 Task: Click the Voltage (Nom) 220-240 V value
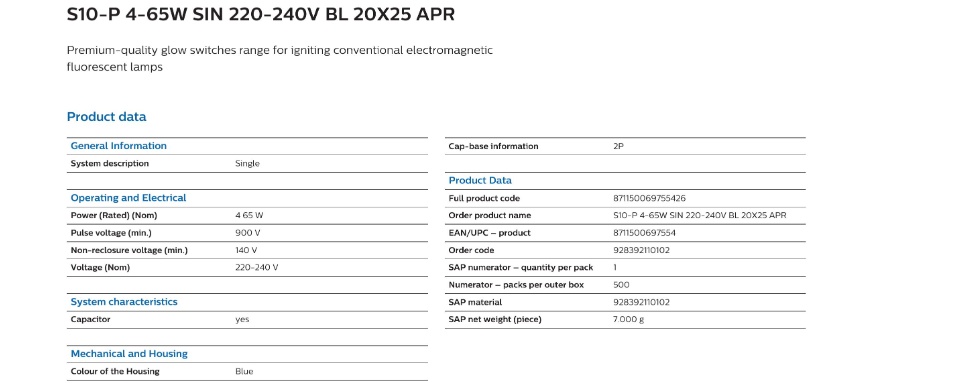(257, 267)
